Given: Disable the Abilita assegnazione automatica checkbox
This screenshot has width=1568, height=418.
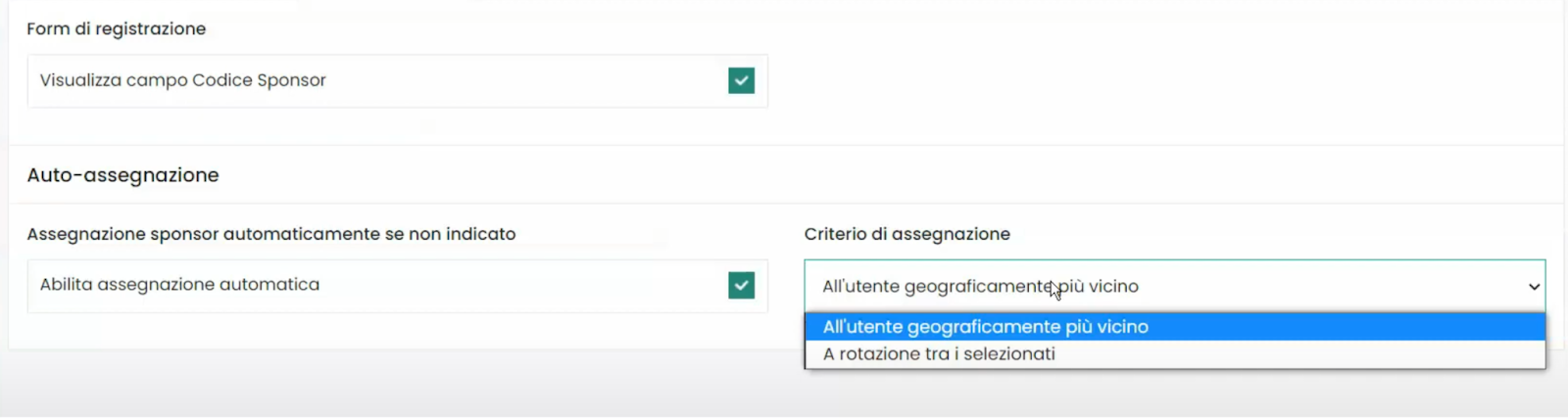Looking at the screenshot, I should [x=741, y=285].
